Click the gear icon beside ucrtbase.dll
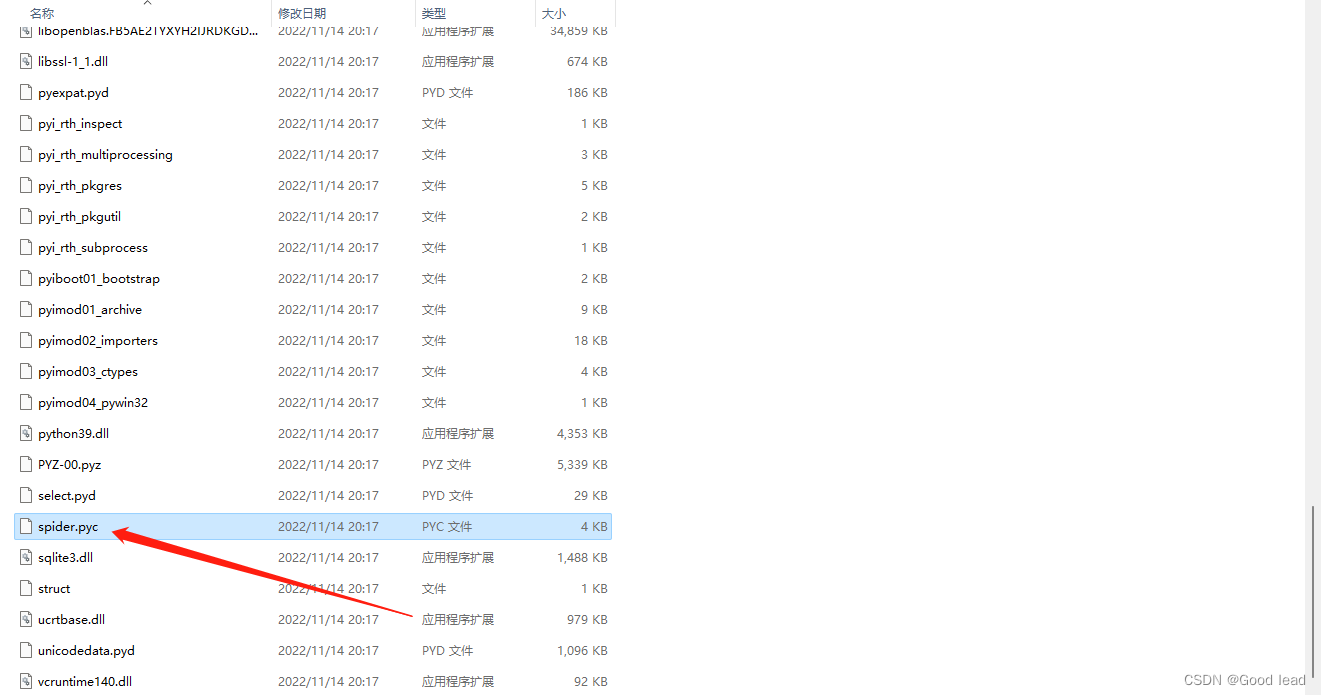Viewport: 1321px width, 695px height. coord(24,619)
